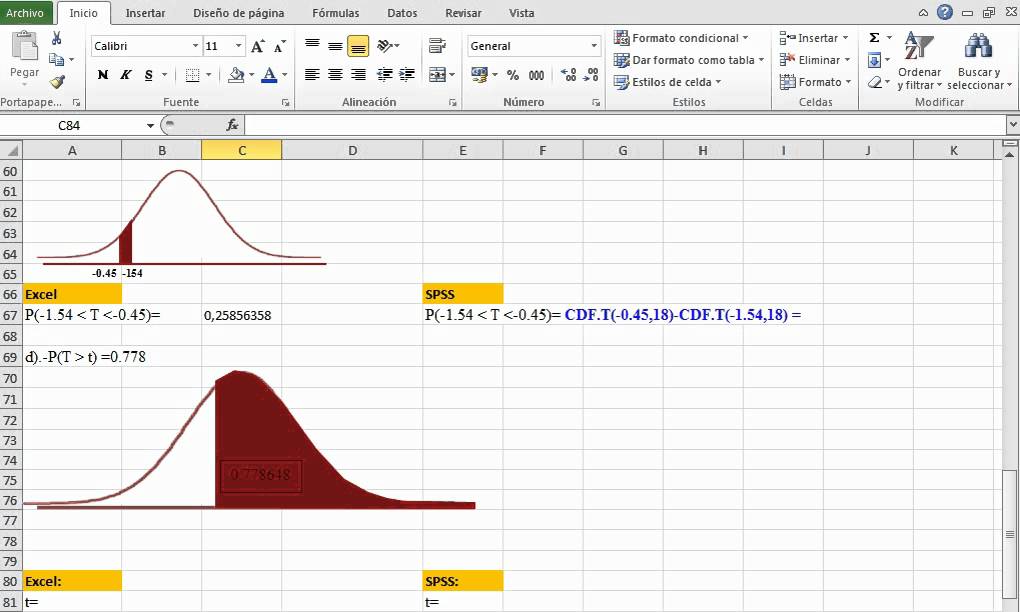The height and width of the screenshot is (612, 1020).
Task: Apply thousands separator (000) style
Action: coord(536,75)
